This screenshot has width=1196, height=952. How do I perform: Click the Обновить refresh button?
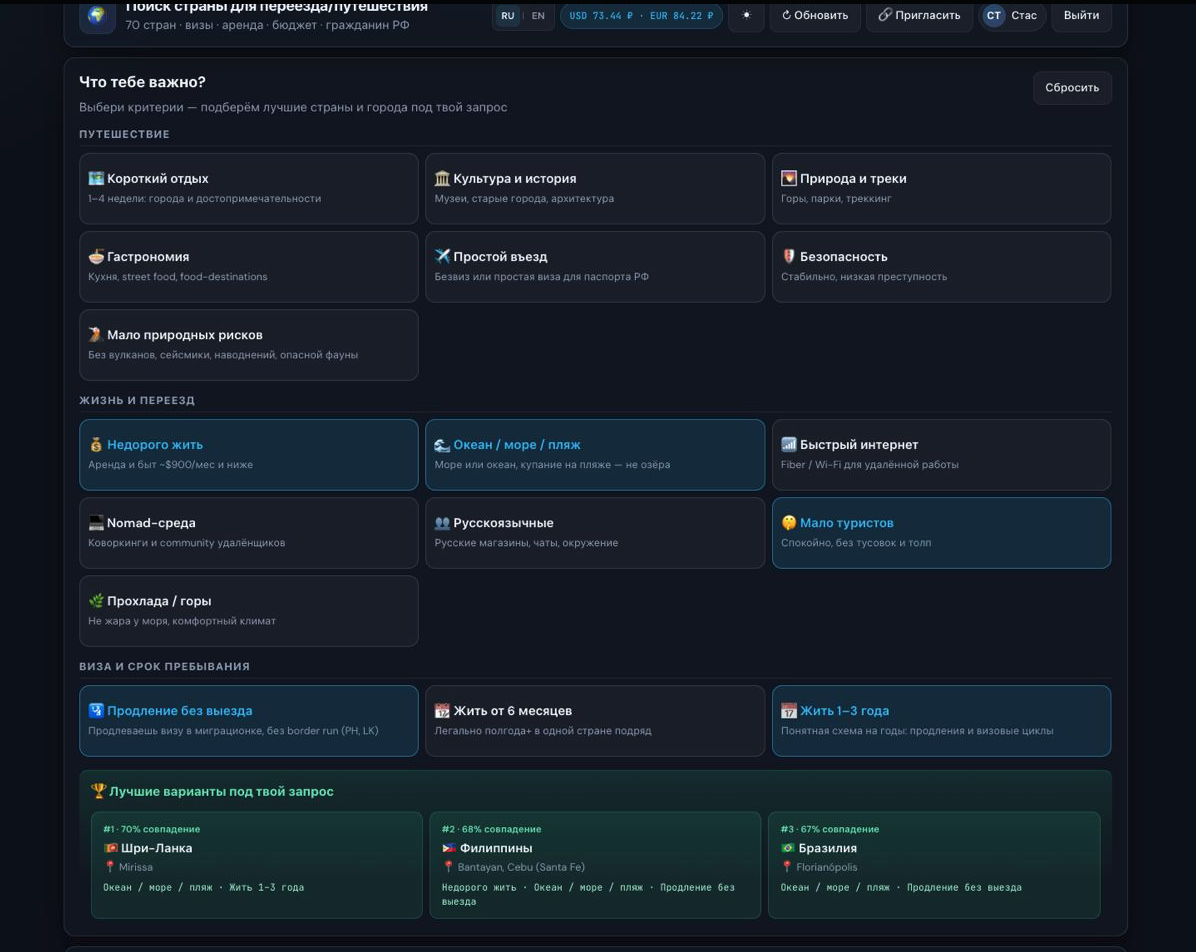pos(815,15)
